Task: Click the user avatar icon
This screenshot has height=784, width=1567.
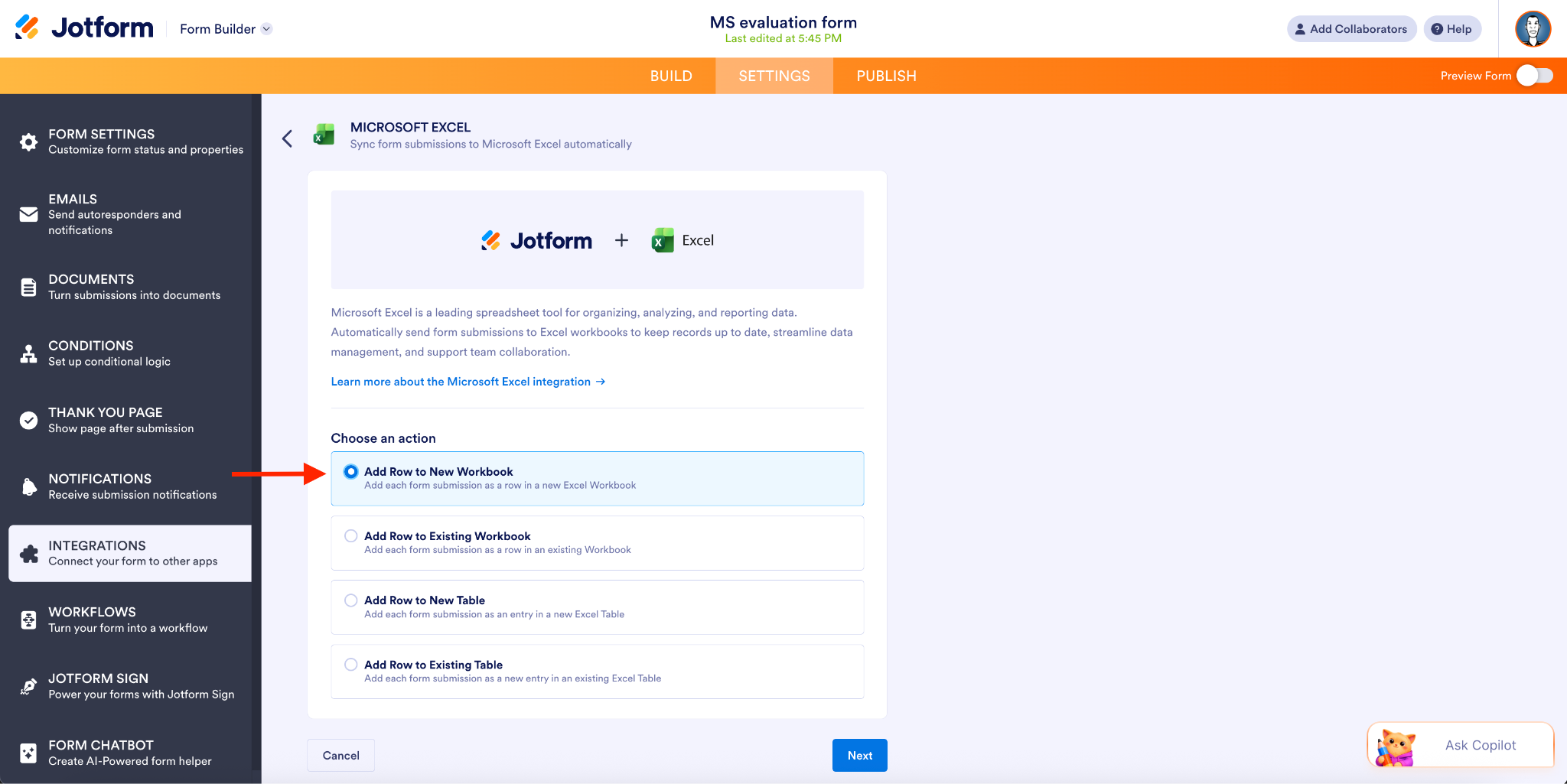Action: click(x=1533, y=29)
